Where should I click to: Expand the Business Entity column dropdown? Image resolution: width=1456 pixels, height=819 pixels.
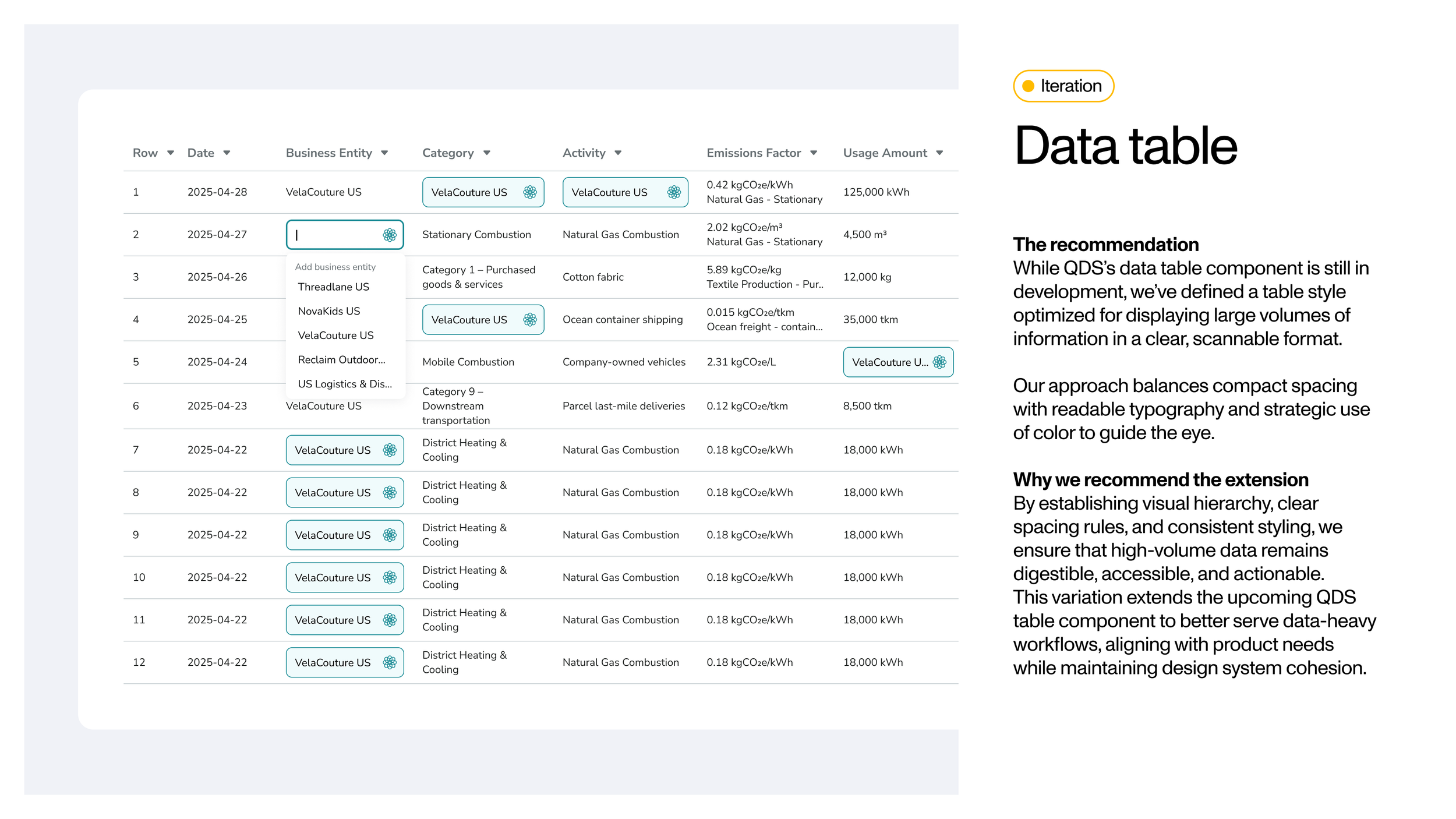pos(384,153)
